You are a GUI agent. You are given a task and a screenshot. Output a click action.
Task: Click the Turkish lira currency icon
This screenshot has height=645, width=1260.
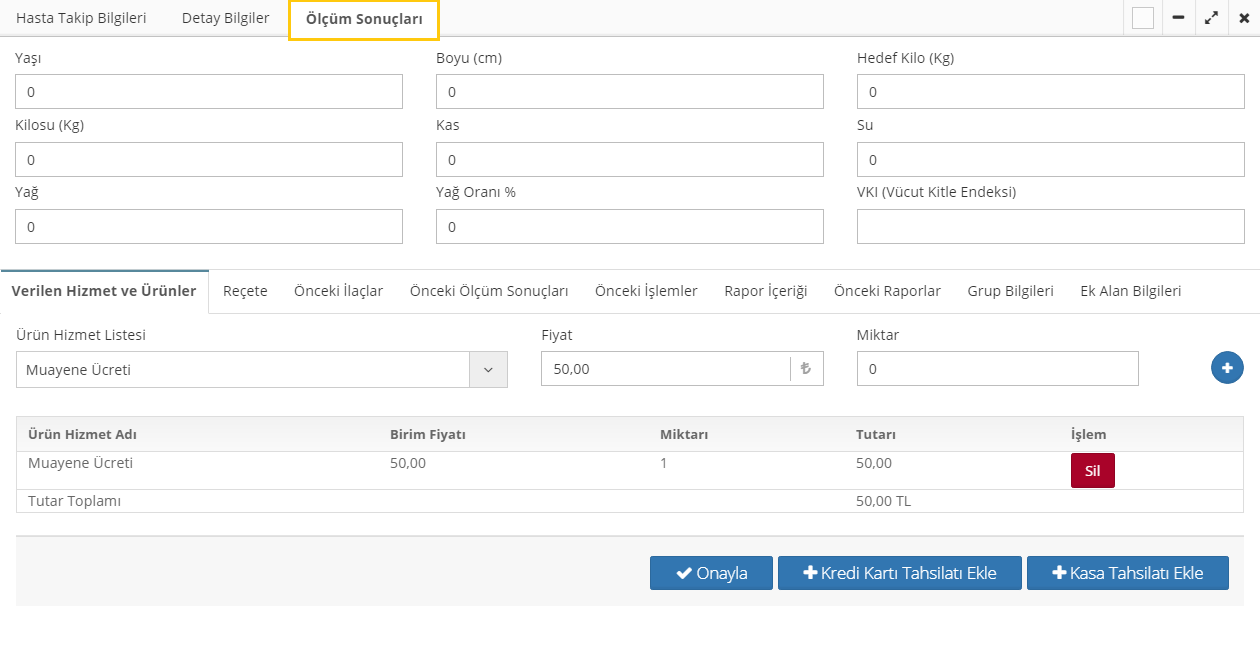(806, 369)
